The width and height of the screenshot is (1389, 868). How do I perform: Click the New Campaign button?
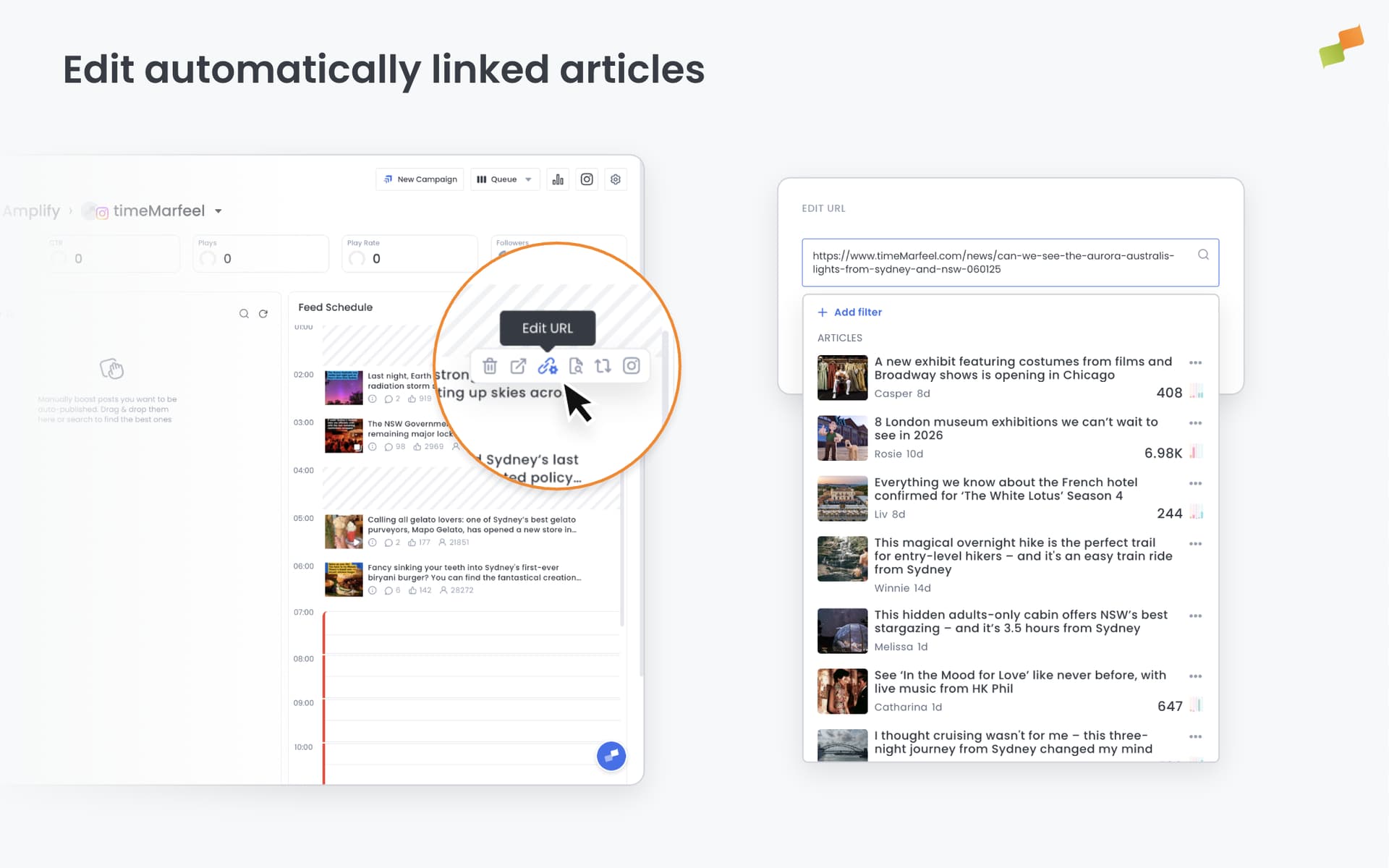(x=420, y=179)
